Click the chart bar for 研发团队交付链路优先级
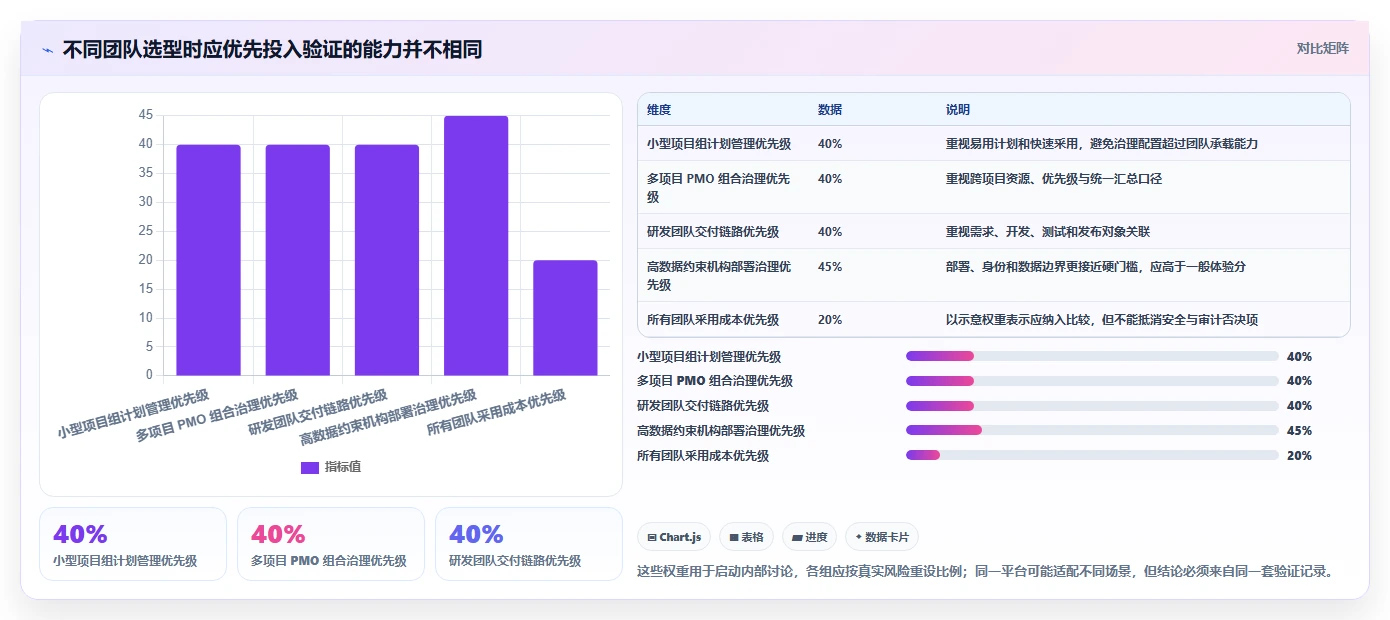Viewport: 1390px width, 620px height. pos(387,260)
